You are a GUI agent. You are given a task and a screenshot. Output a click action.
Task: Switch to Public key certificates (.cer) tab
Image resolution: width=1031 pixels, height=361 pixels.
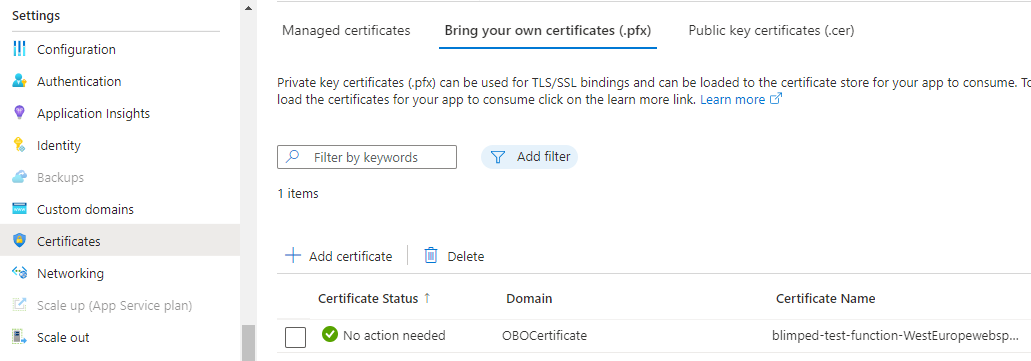point(771,30)
